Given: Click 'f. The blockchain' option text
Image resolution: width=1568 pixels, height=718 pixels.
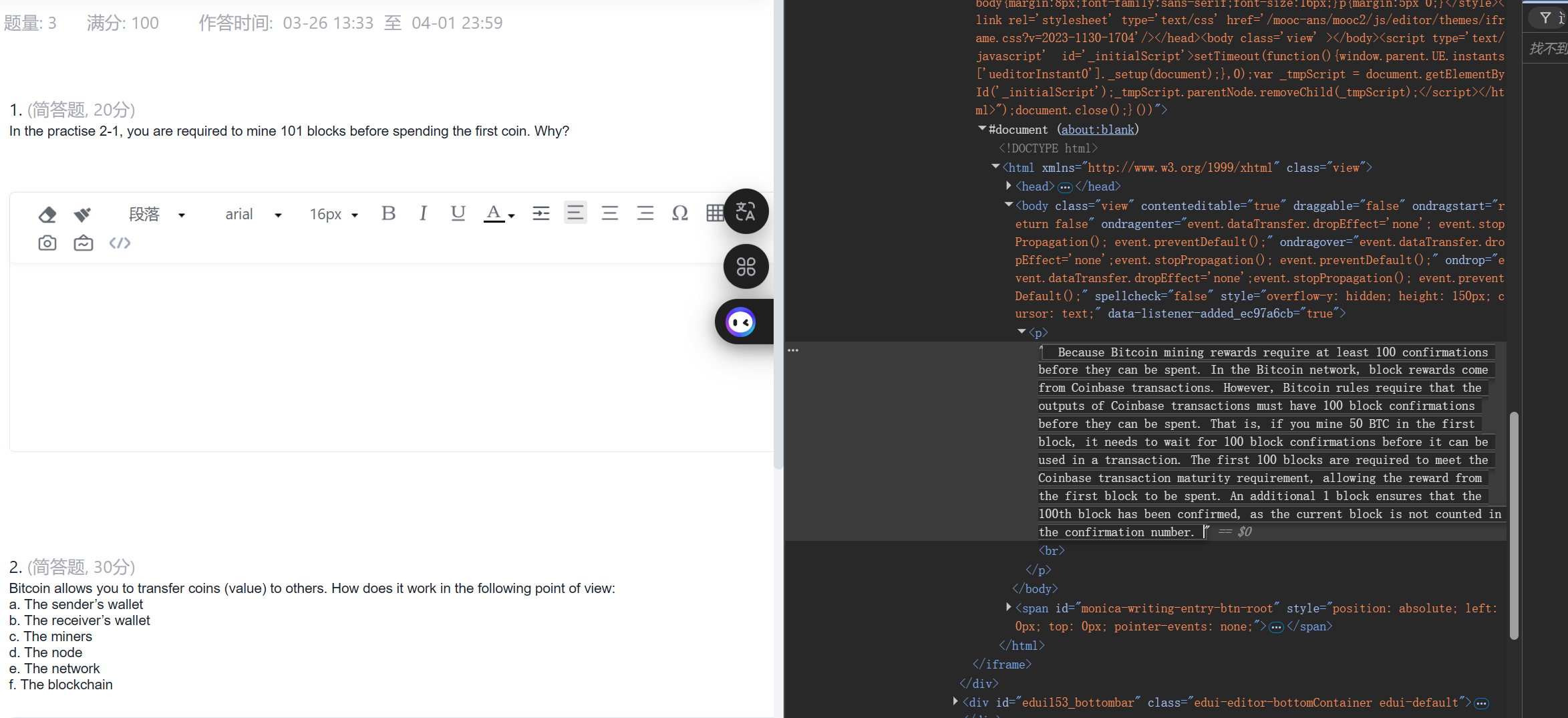Looking at the screenshot, I should pos(61,685).
